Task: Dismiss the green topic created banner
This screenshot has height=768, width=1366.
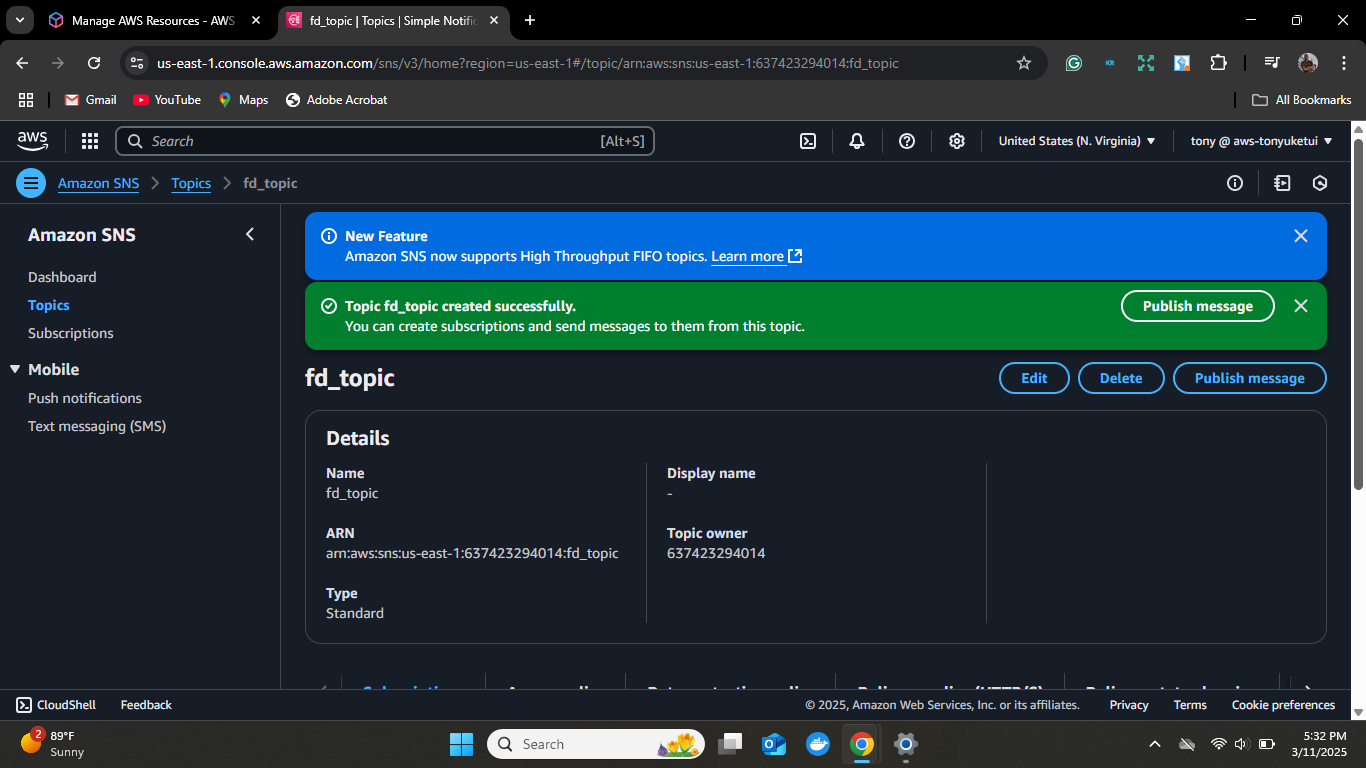Action: tap(1301, 306)
